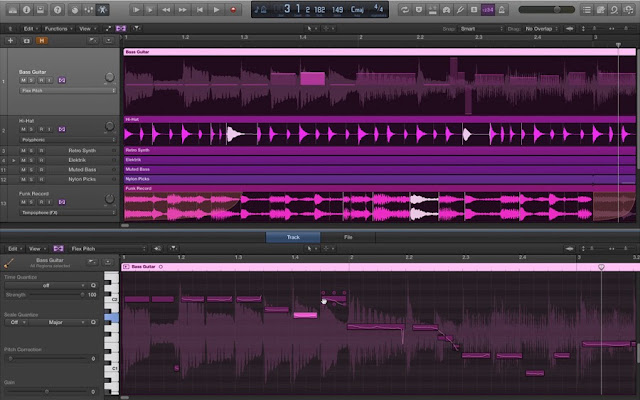
Task: Enable the metronome click icon
Action: click(x=502, y=10)
